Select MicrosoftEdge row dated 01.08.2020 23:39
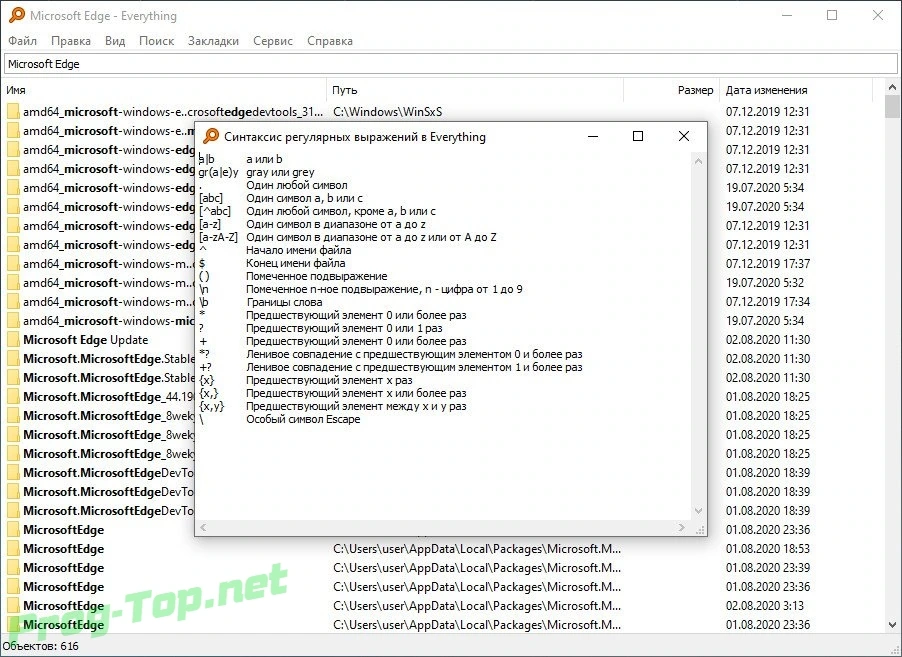 click(63, 567)
